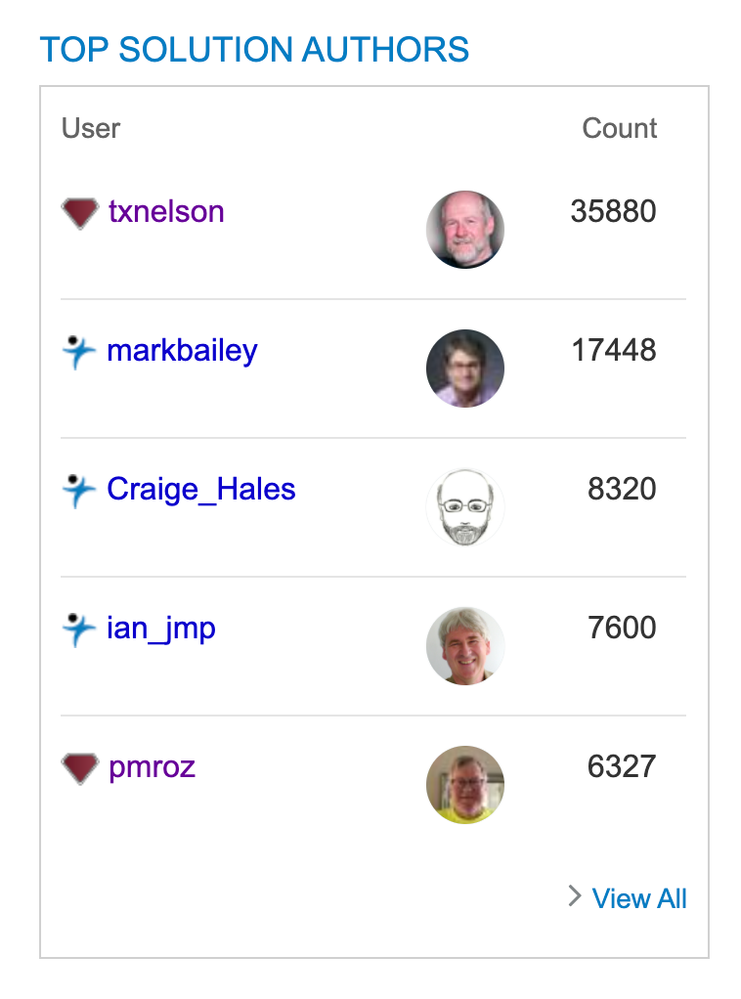The width and height of the screenshot is (741, 999).
Task: Click ian_jmp's blue rank icon
Action: point(78,628)
